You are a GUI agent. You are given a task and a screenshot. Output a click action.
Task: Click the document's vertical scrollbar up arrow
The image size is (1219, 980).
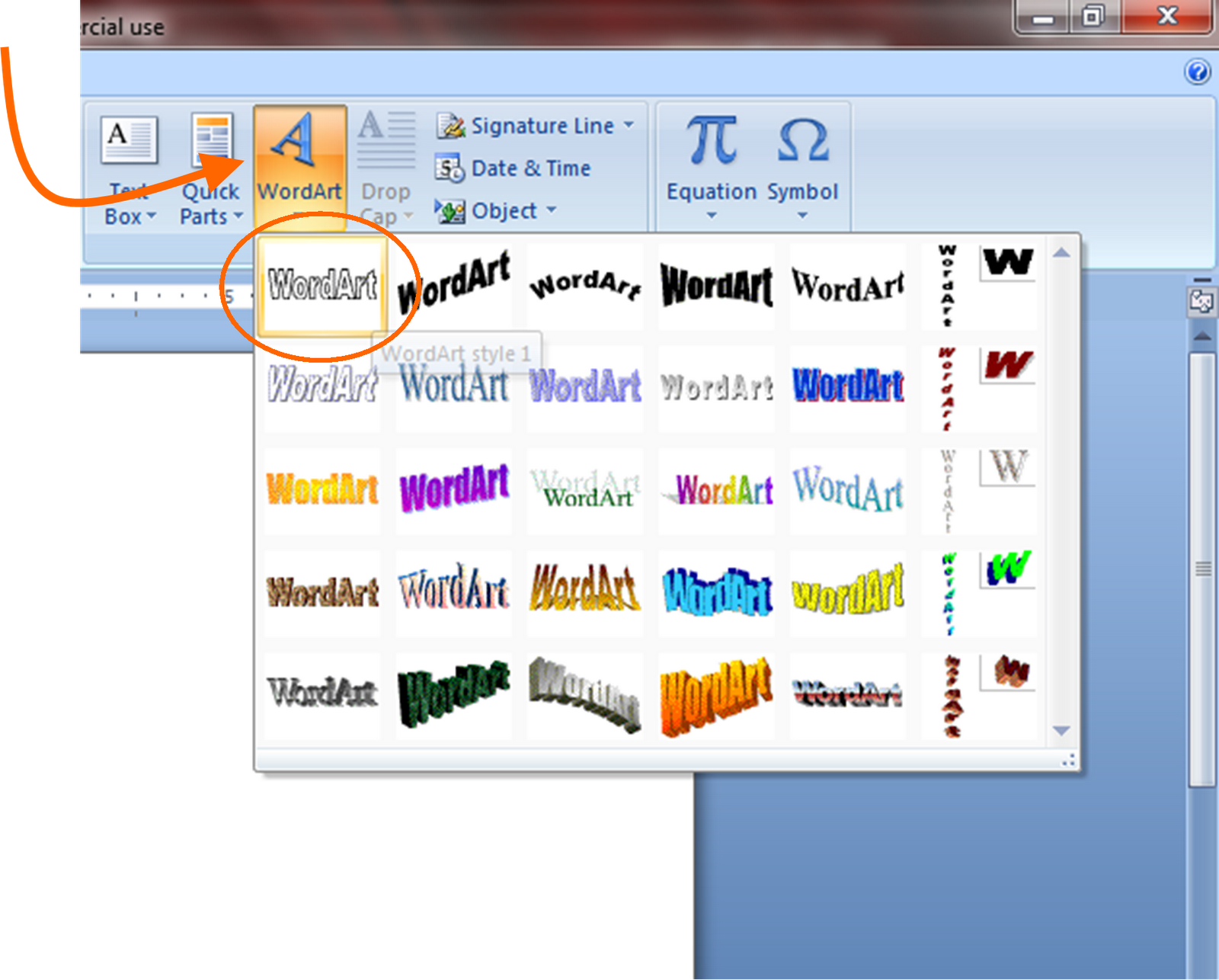pos(1202,336)
